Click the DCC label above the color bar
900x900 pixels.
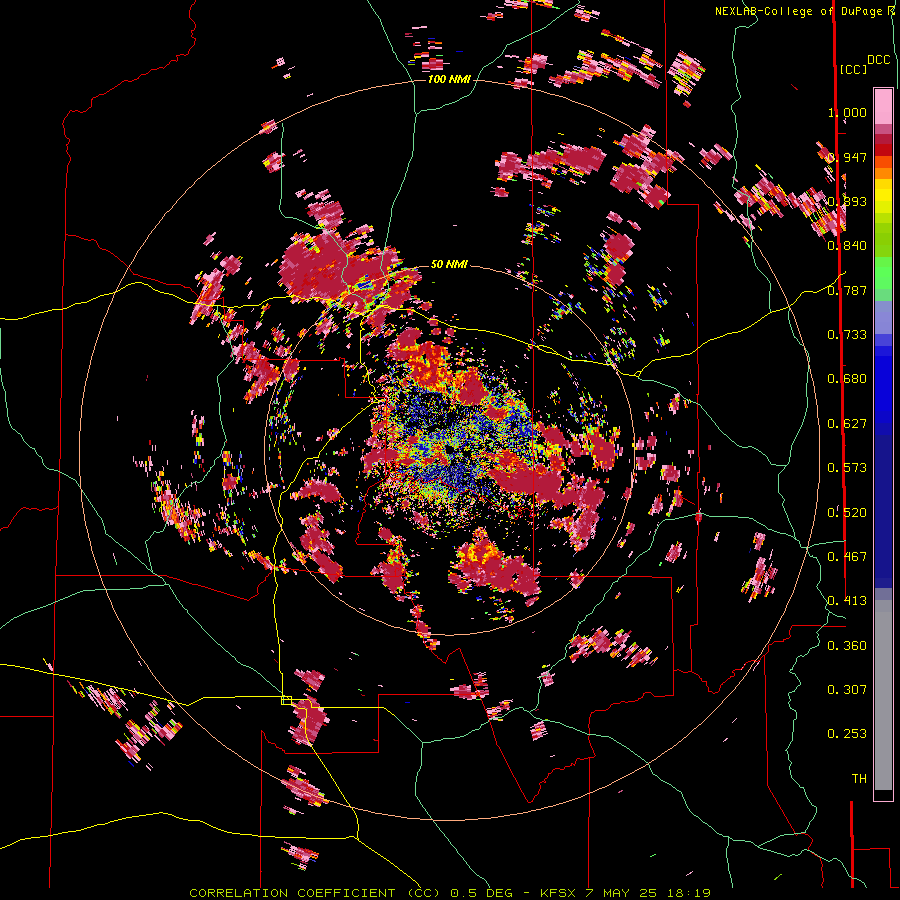point(878,60)
